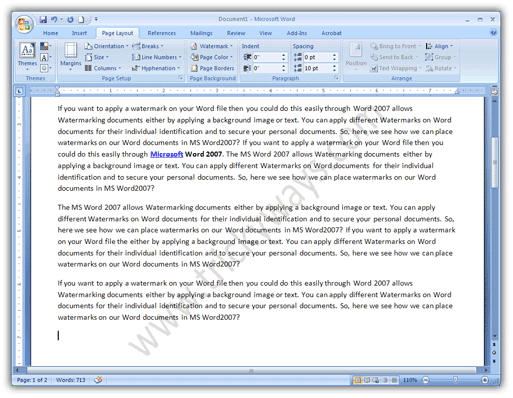Toggle the View Ruler button
The image size is (513, 398).
click(494, 91)
